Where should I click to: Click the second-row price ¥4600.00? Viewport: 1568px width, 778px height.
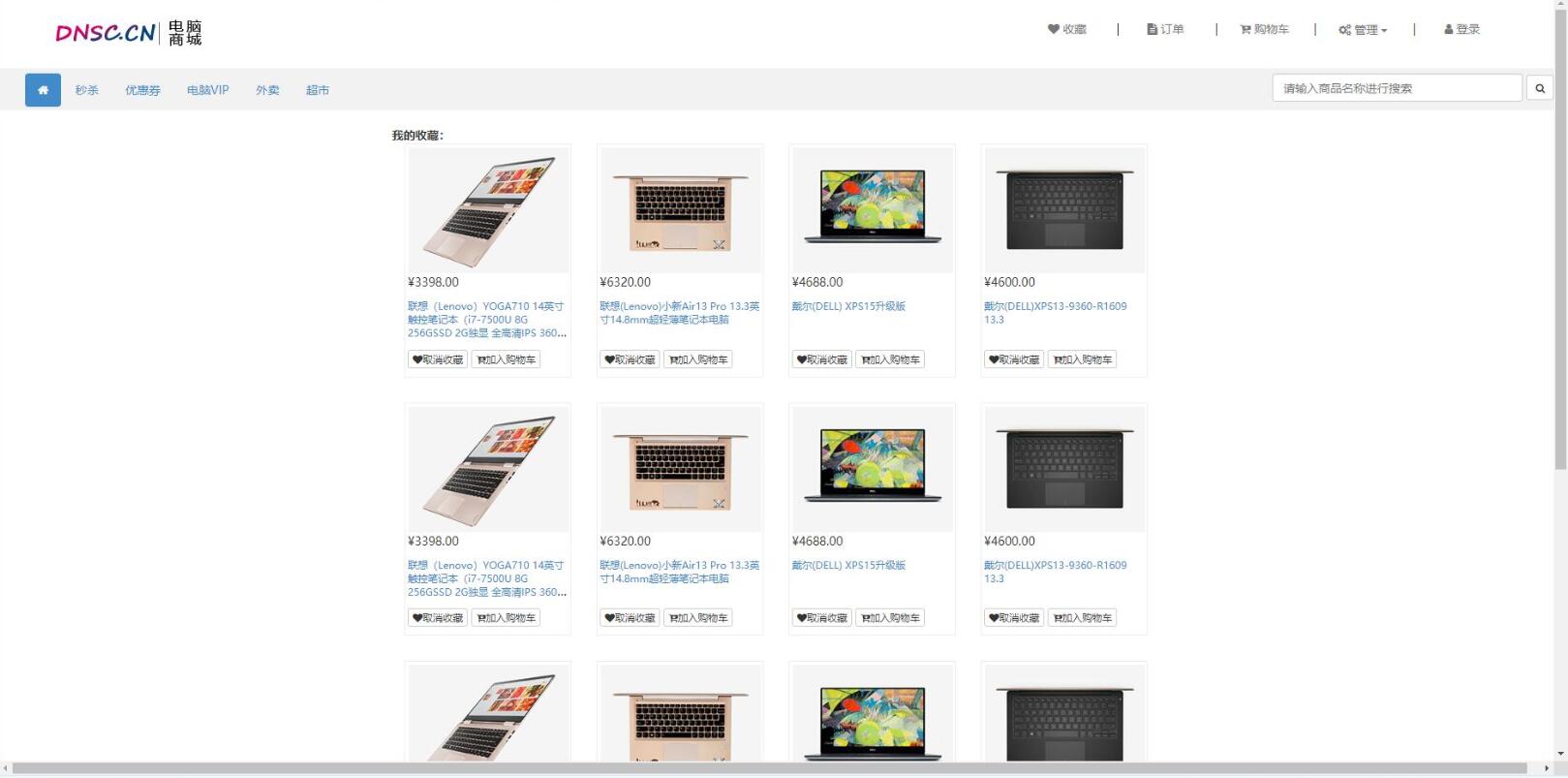(1009, 541)
